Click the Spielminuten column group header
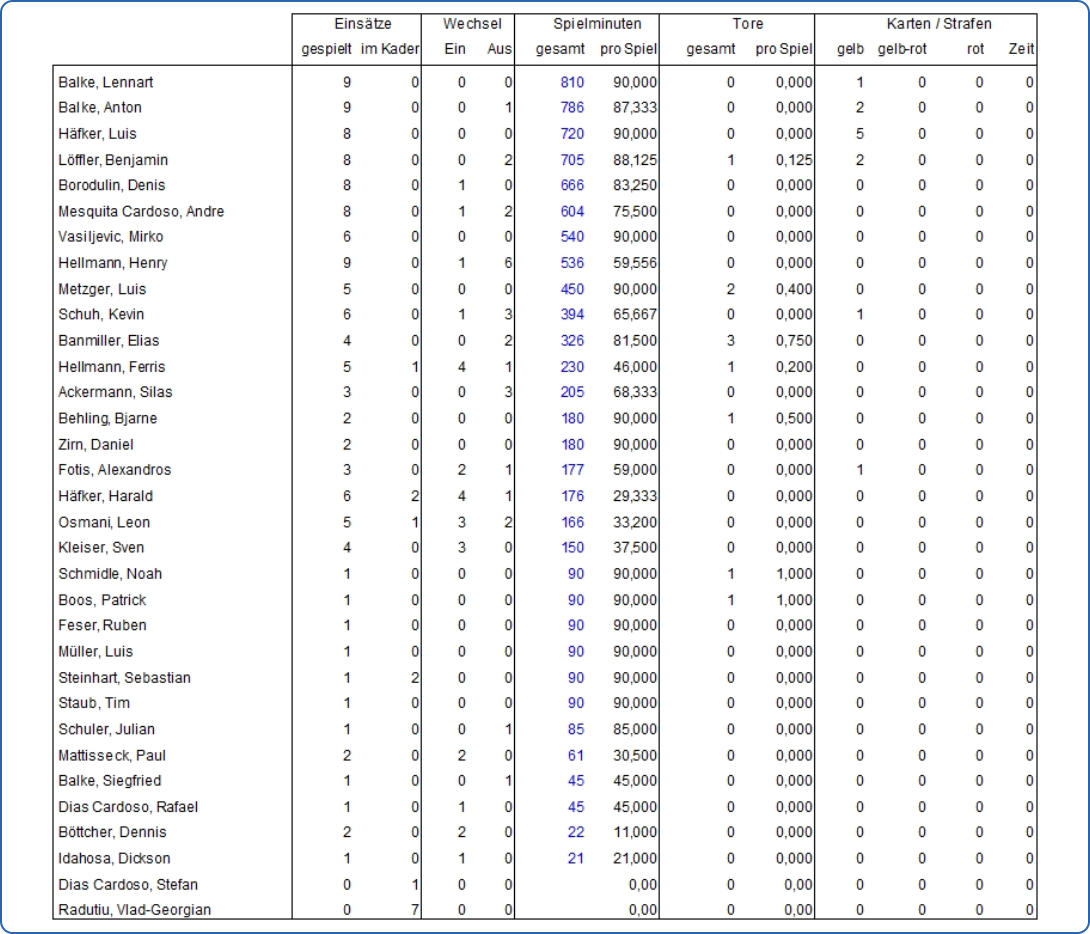1090x934 pixels. [x=597, y=24]
